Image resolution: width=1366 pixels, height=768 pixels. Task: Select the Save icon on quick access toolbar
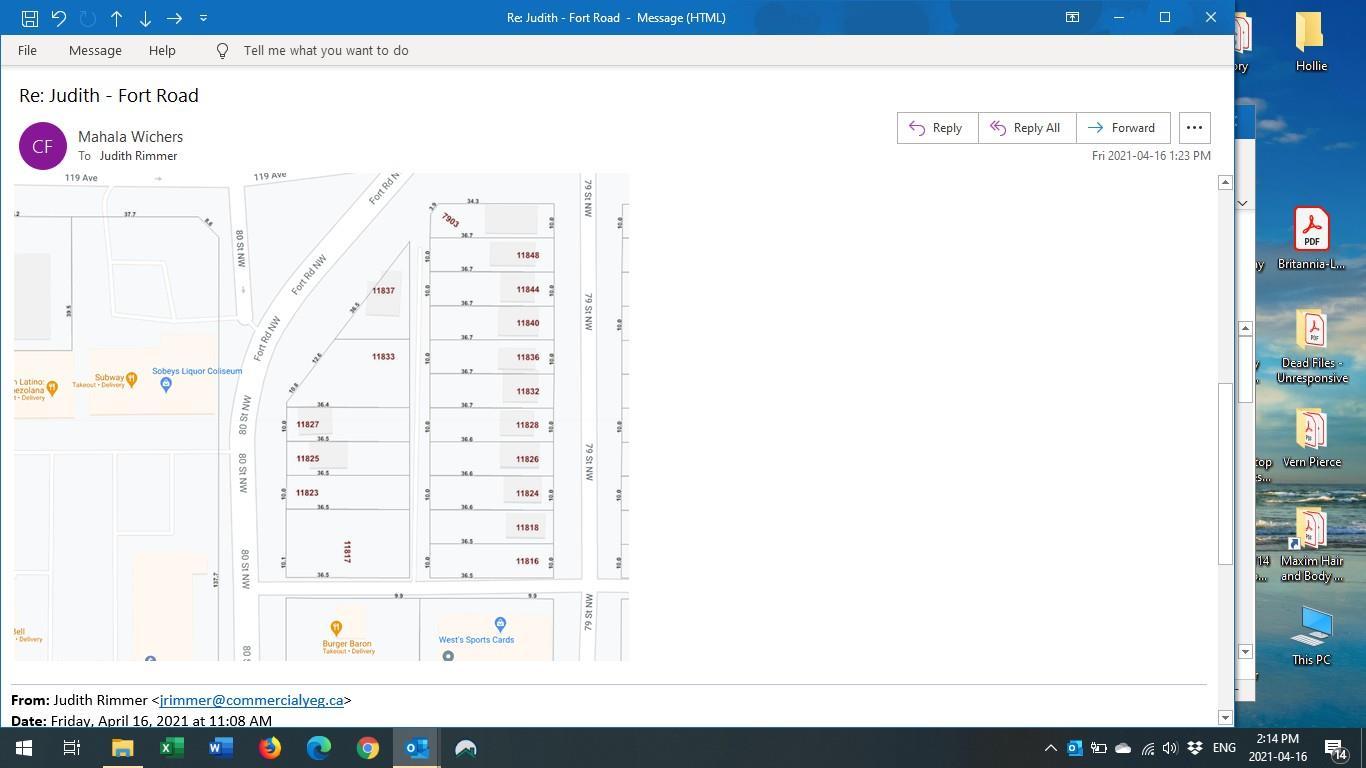pos(29,17)
